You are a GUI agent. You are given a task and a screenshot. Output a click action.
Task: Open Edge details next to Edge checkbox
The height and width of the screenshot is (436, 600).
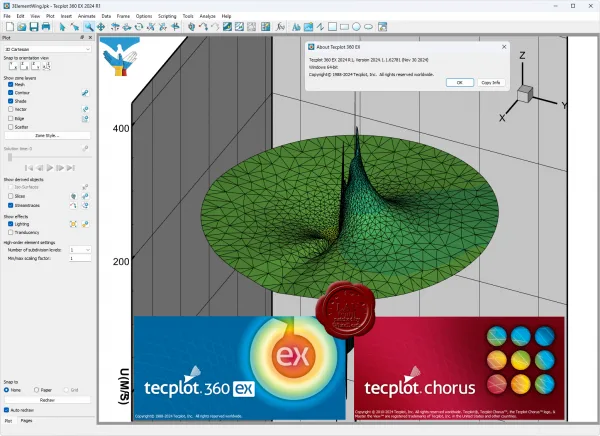tap(85, 119)
